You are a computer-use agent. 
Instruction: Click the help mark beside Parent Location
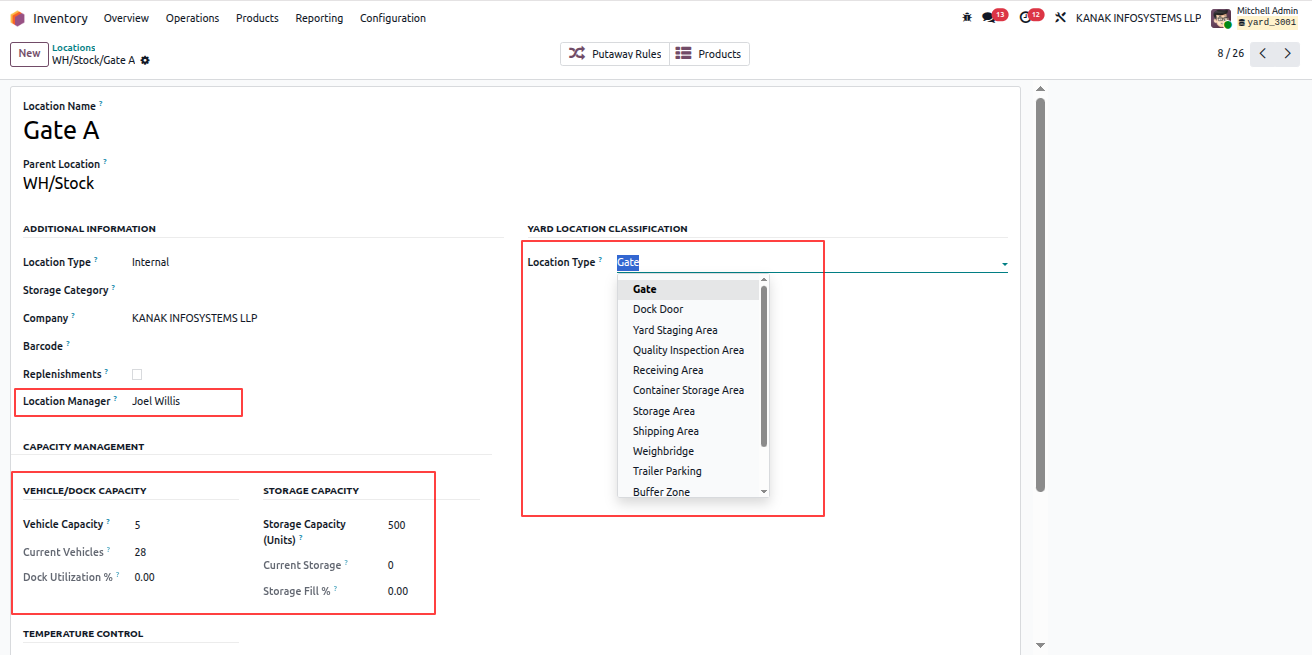pyautogui.click(x=105, y=162)
